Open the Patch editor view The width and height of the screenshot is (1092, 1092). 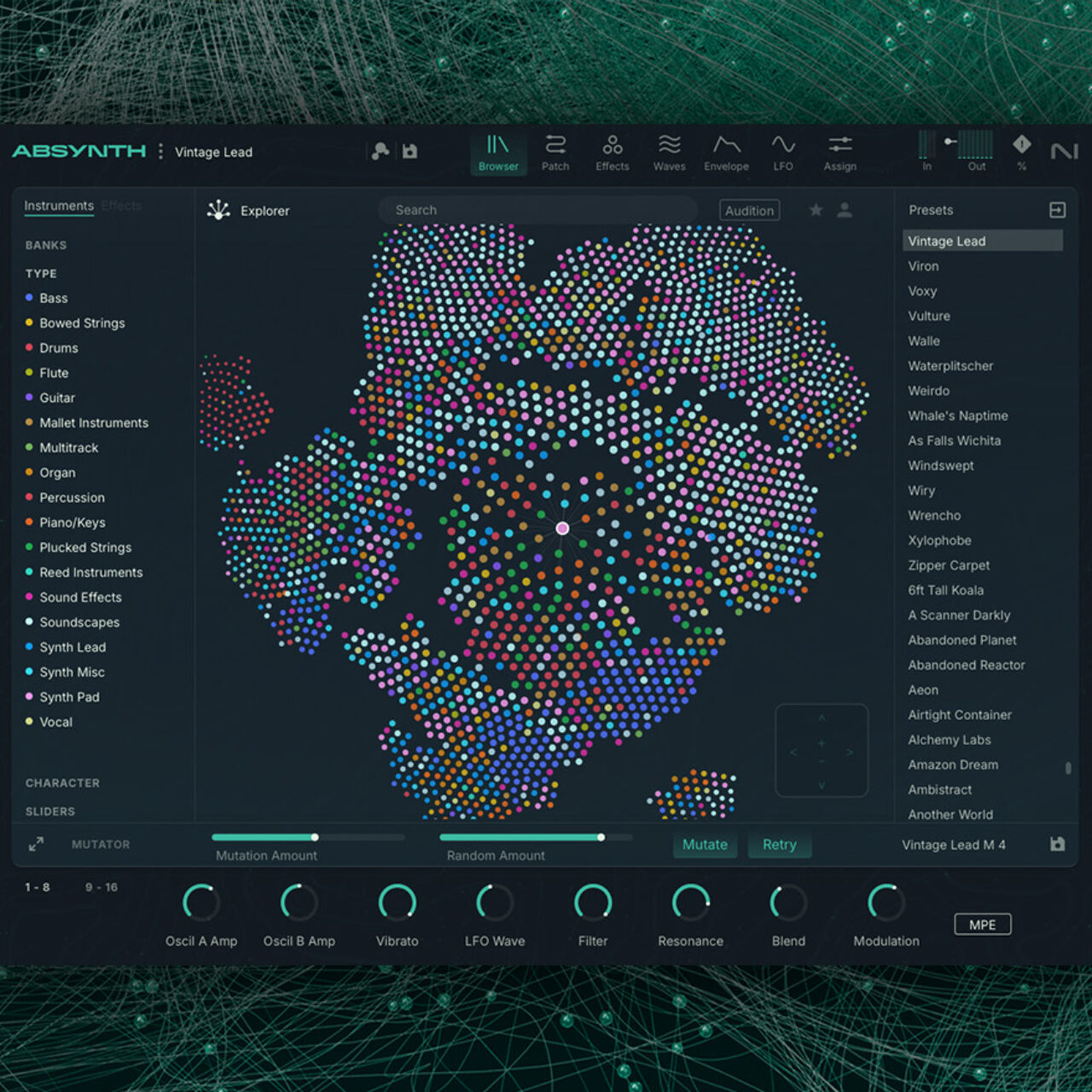[555, 154]
